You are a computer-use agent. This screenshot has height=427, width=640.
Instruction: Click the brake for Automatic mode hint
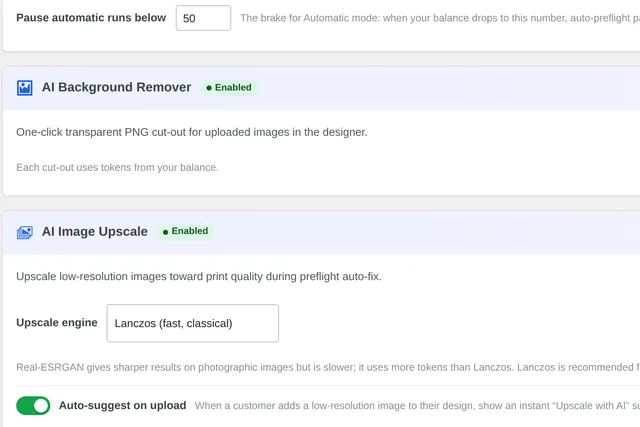440,18
